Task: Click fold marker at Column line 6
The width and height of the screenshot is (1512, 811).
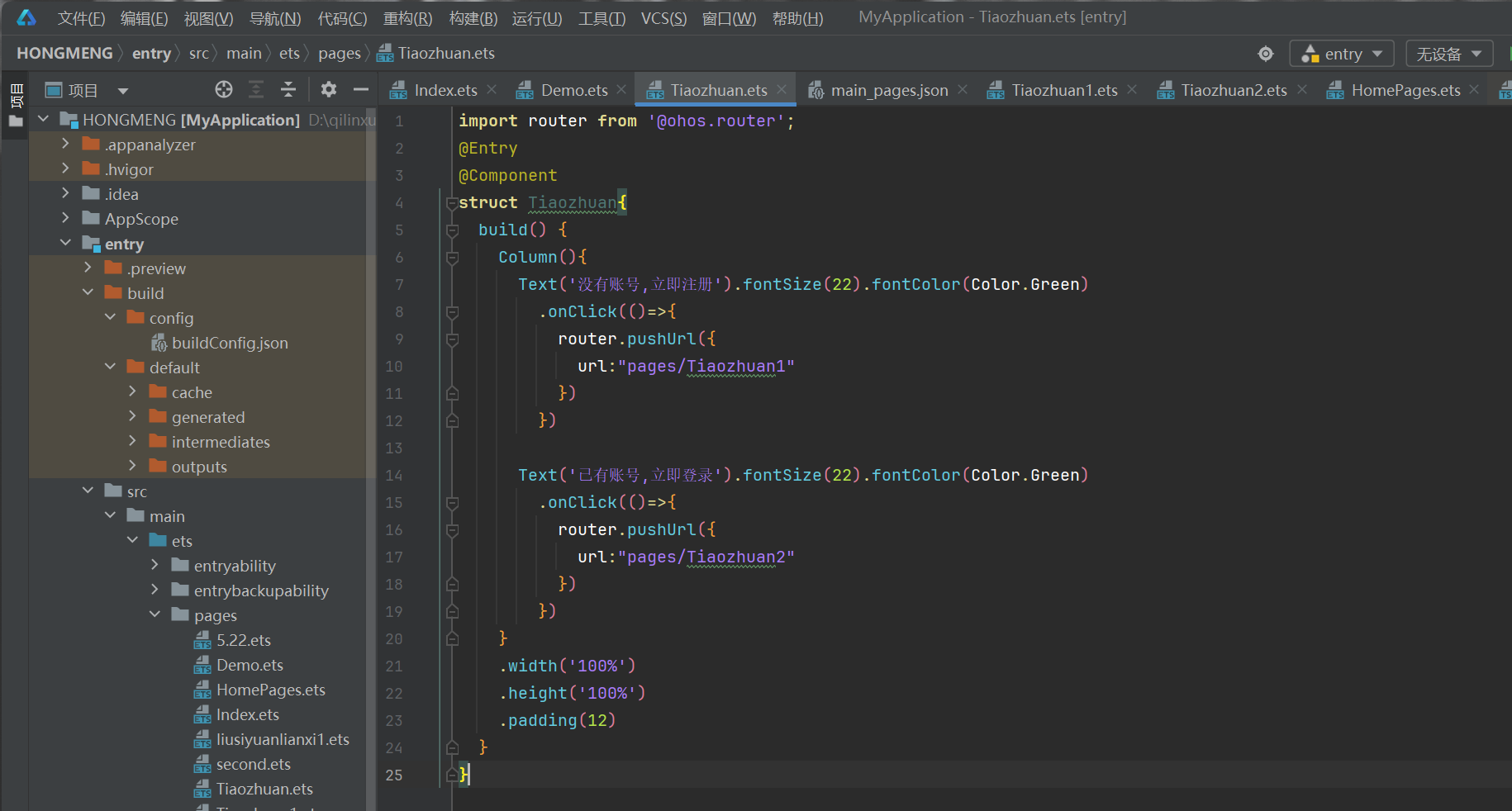Action: pyautogui.click(x=452, y=258)
